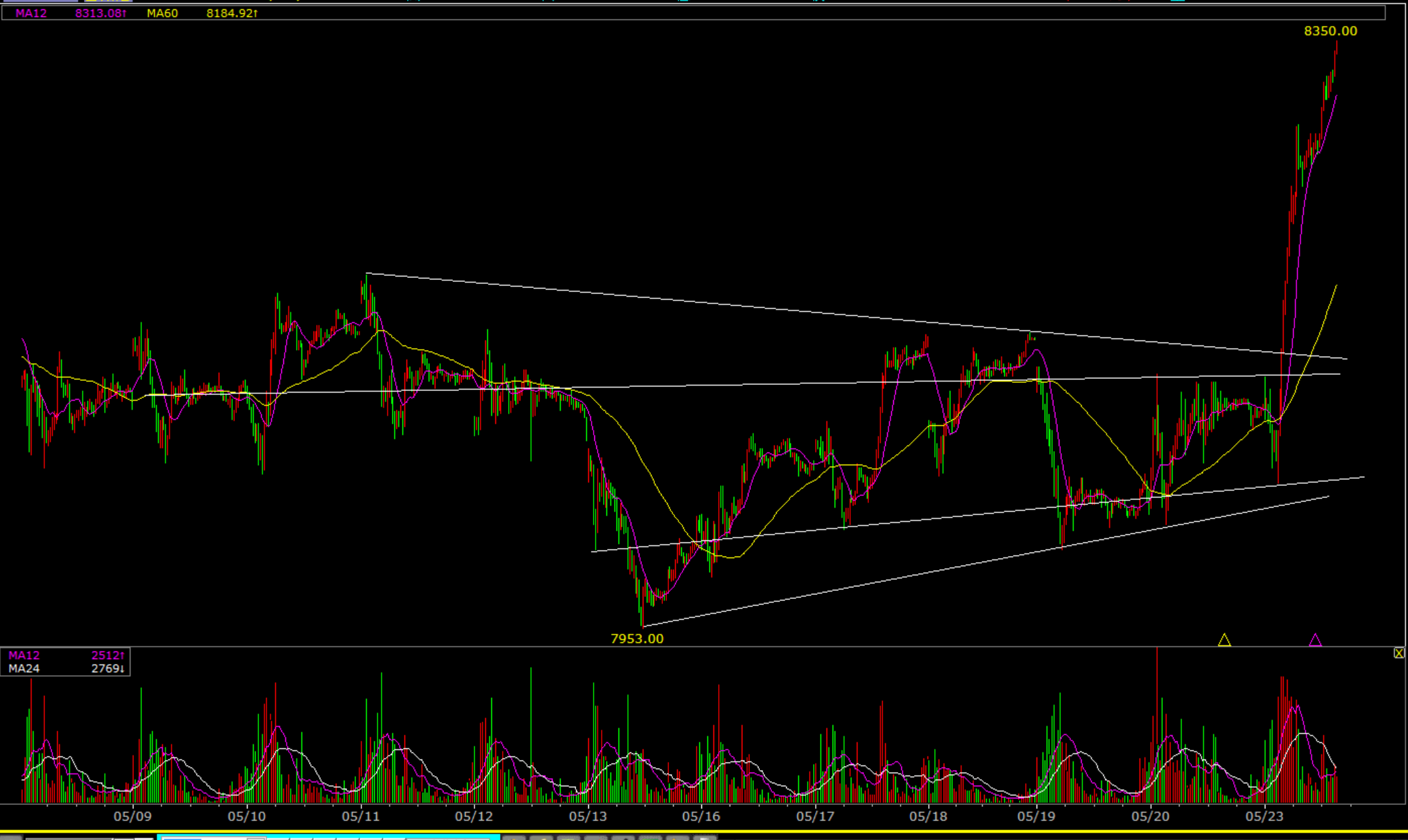The image size is (1408, 840).
Task: Click the 05/18 date on time axis
Action: (x=927, y=816)
